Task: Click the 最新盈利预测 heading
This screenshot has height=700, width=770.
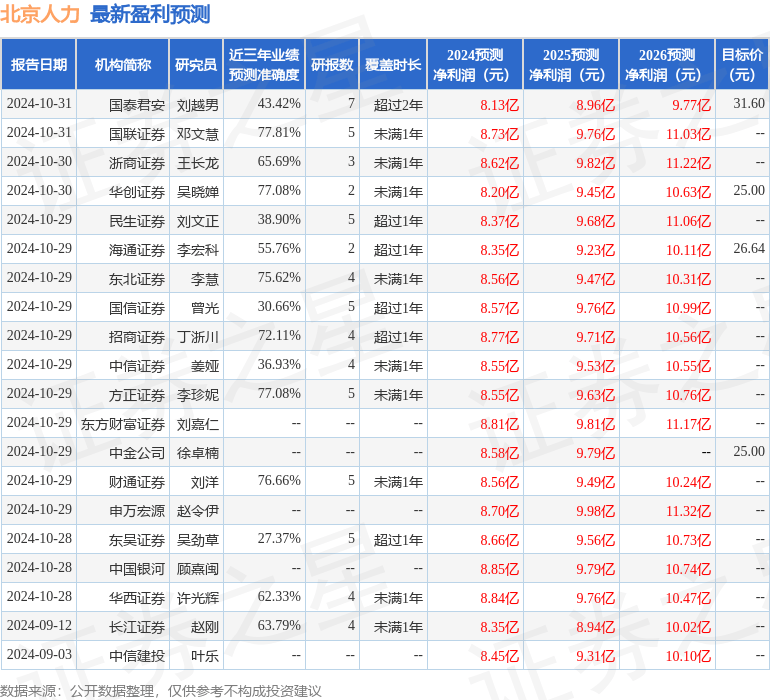Action: [150, 14]
